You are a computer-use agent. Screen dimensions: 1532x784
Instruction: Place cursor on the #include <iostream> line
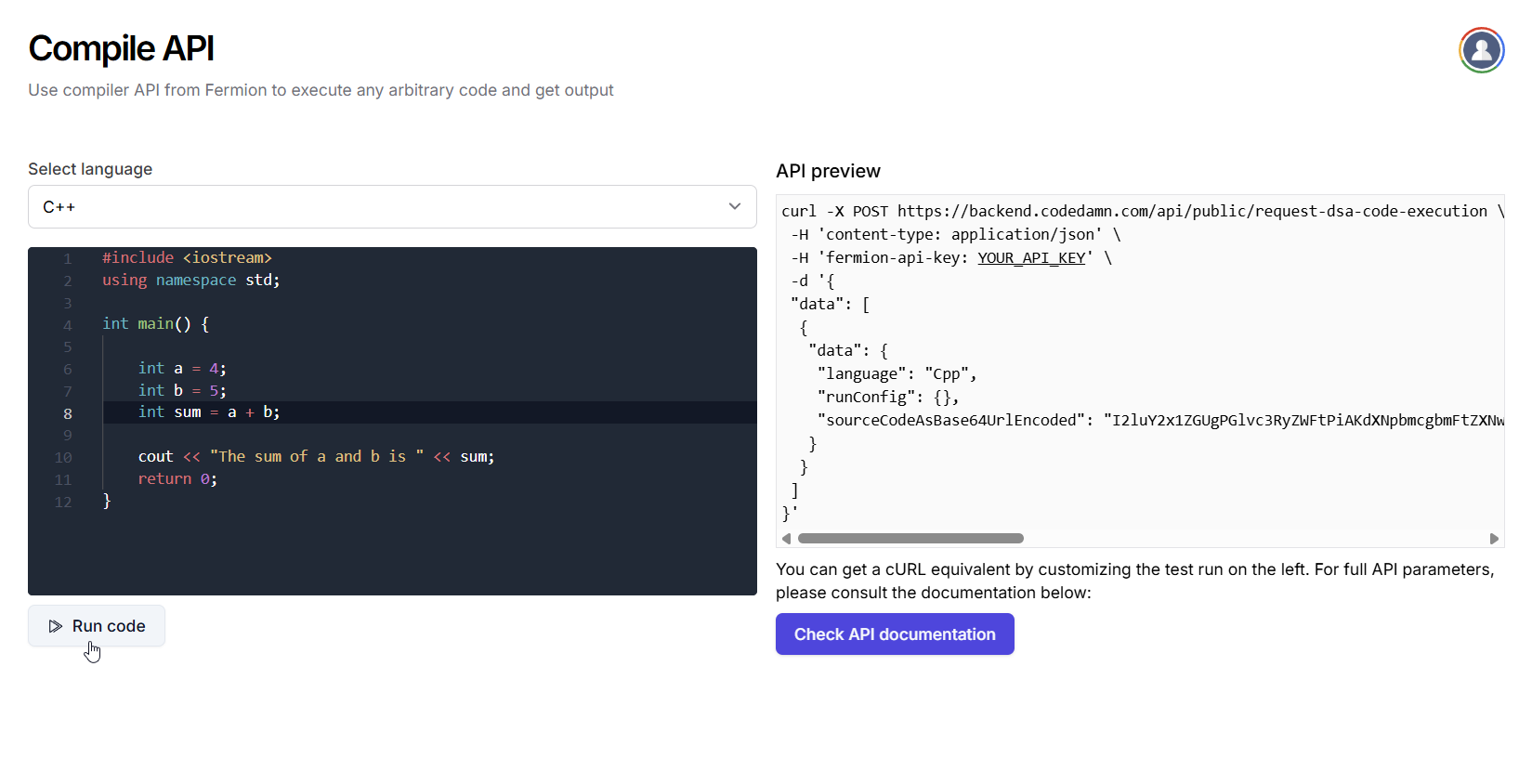pyautogui.click(x=187, y=258)
